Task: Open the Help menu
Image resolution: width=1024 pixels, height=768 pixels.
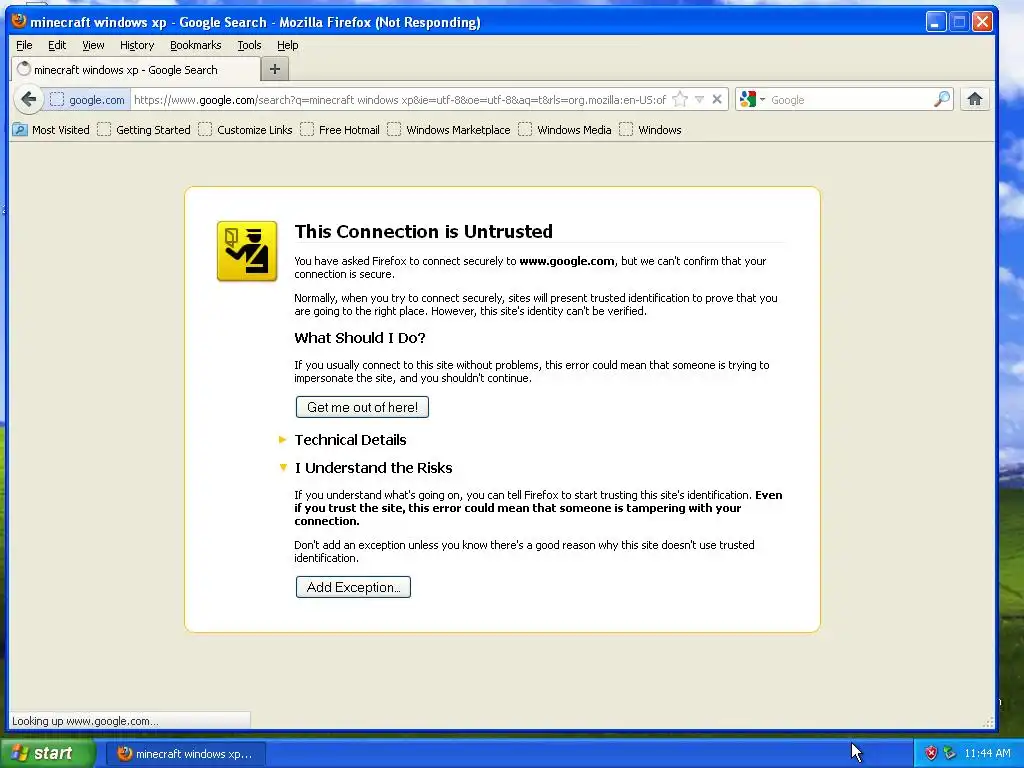Action: point(287,45)
